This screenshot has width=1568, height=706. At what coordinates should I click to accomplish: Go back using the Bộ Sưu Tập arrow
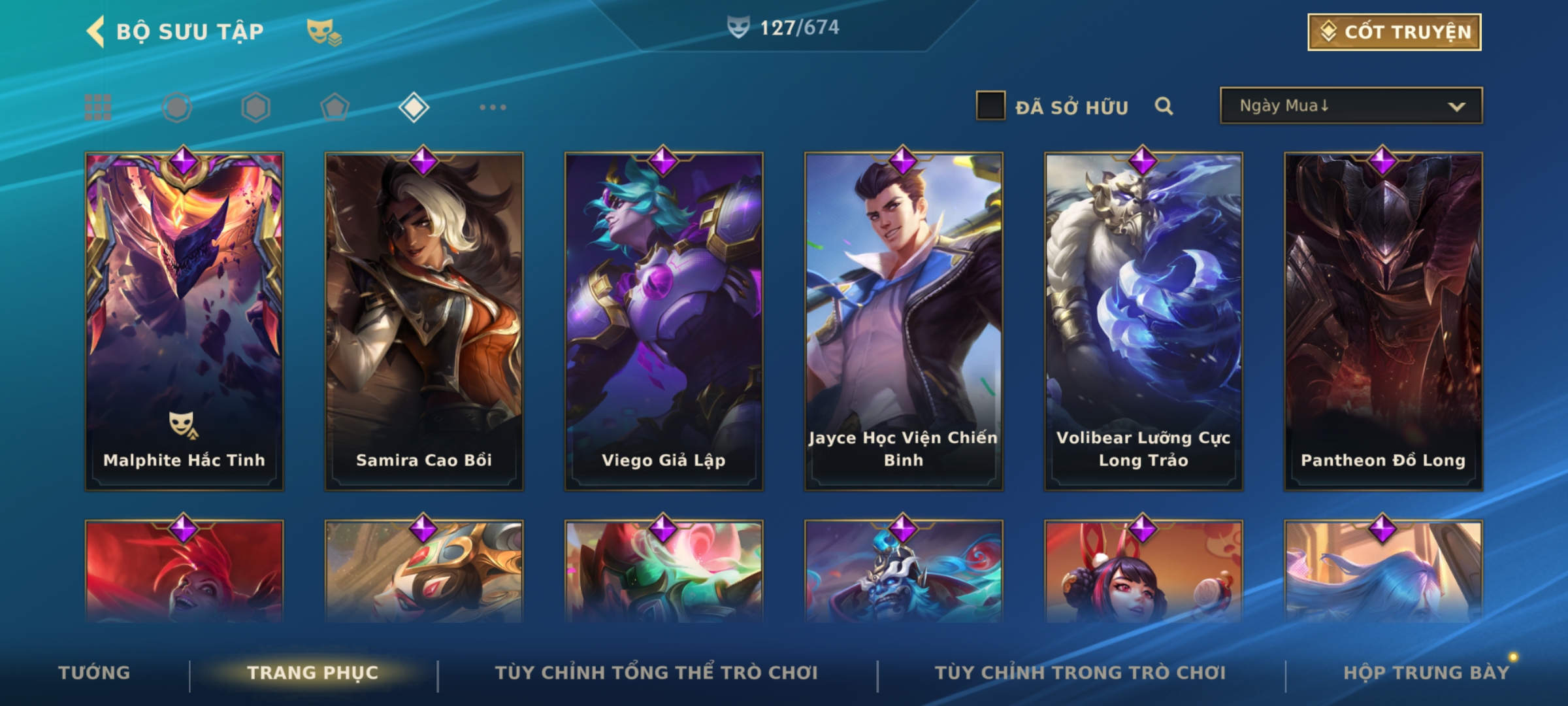pyautogui.click(x=95, y=31)
